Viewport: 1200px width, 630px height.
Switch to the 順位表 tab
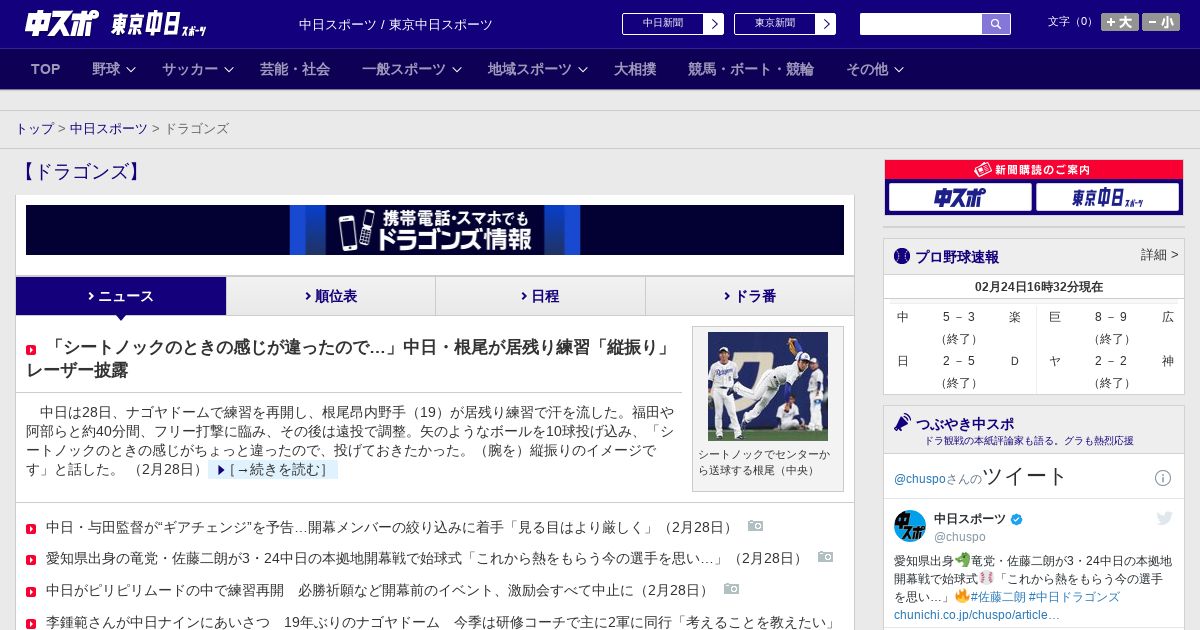point(331,296)
